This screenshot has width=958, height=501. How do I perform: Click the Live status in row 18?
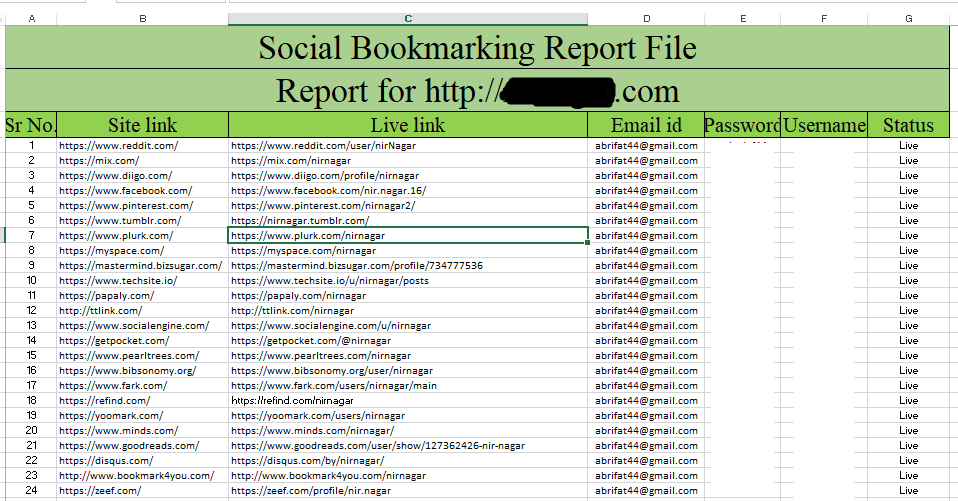pyautogui.click(x=909, y=401)
